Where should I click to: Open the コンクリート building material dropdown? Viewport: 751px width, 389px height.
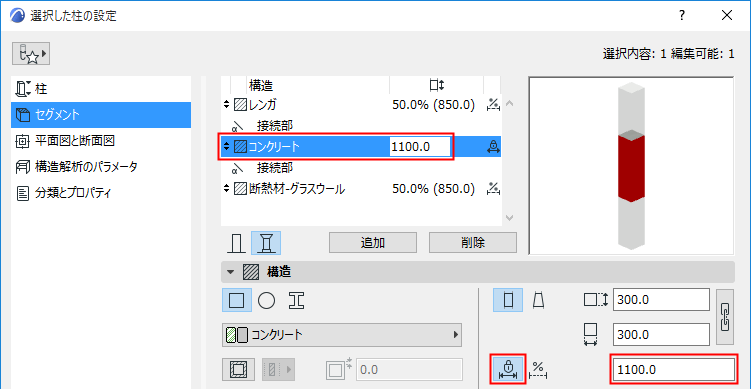tap(342, 335)
